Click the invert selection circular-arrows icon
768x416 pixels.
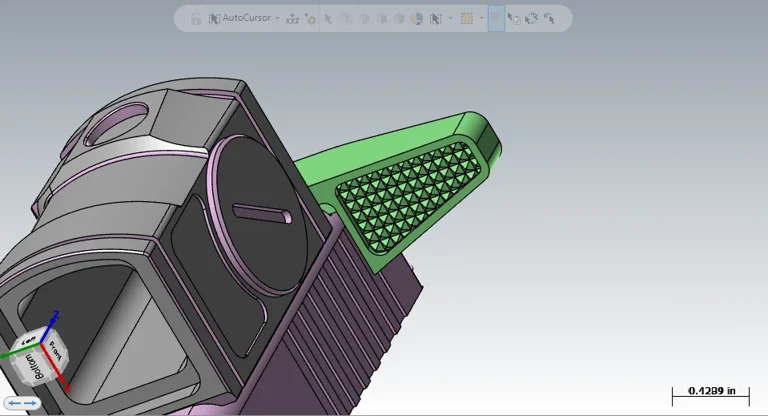[531, 18]
